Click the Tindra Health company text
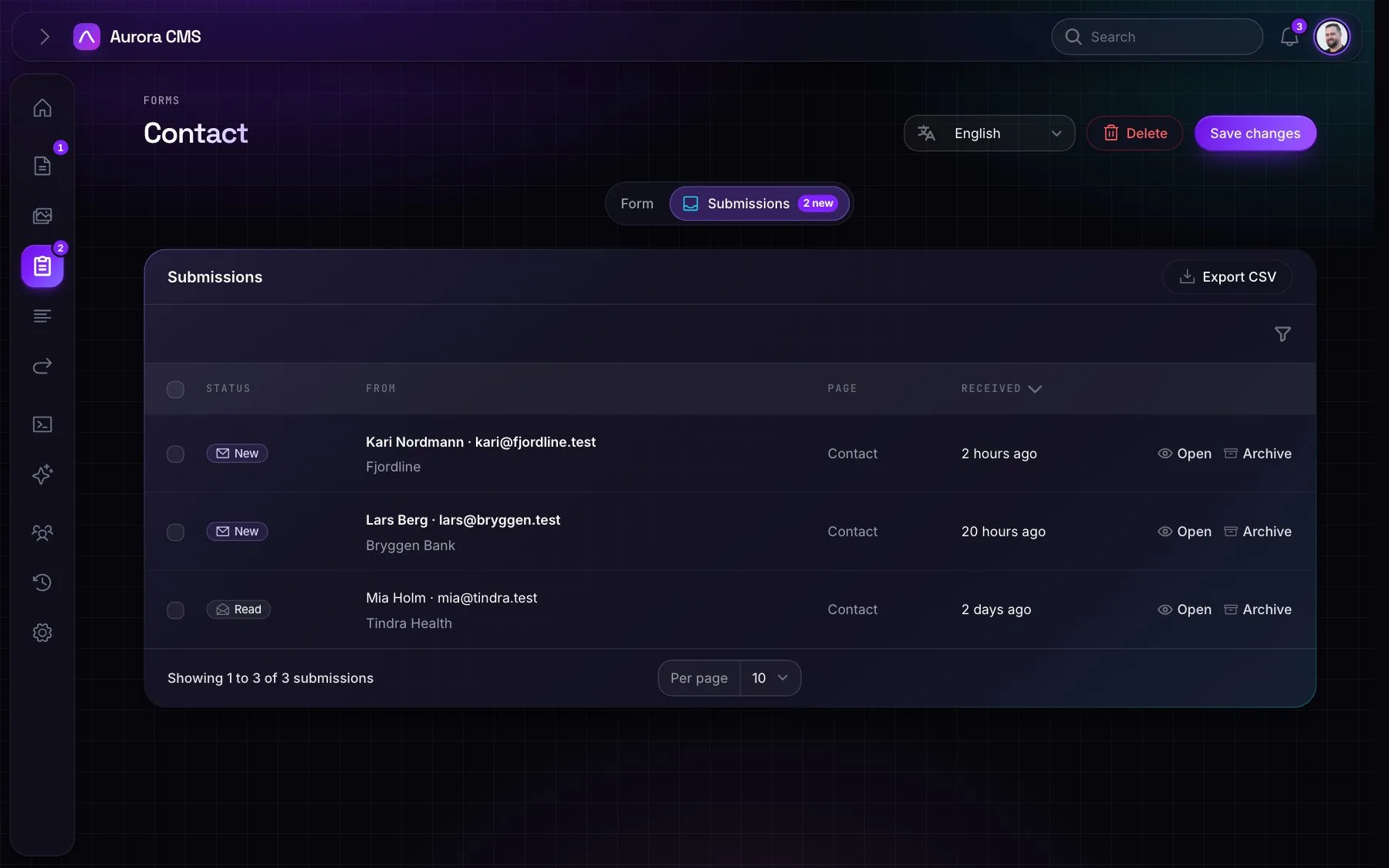Screen dimensions: 1389x868 click(409, 623)
